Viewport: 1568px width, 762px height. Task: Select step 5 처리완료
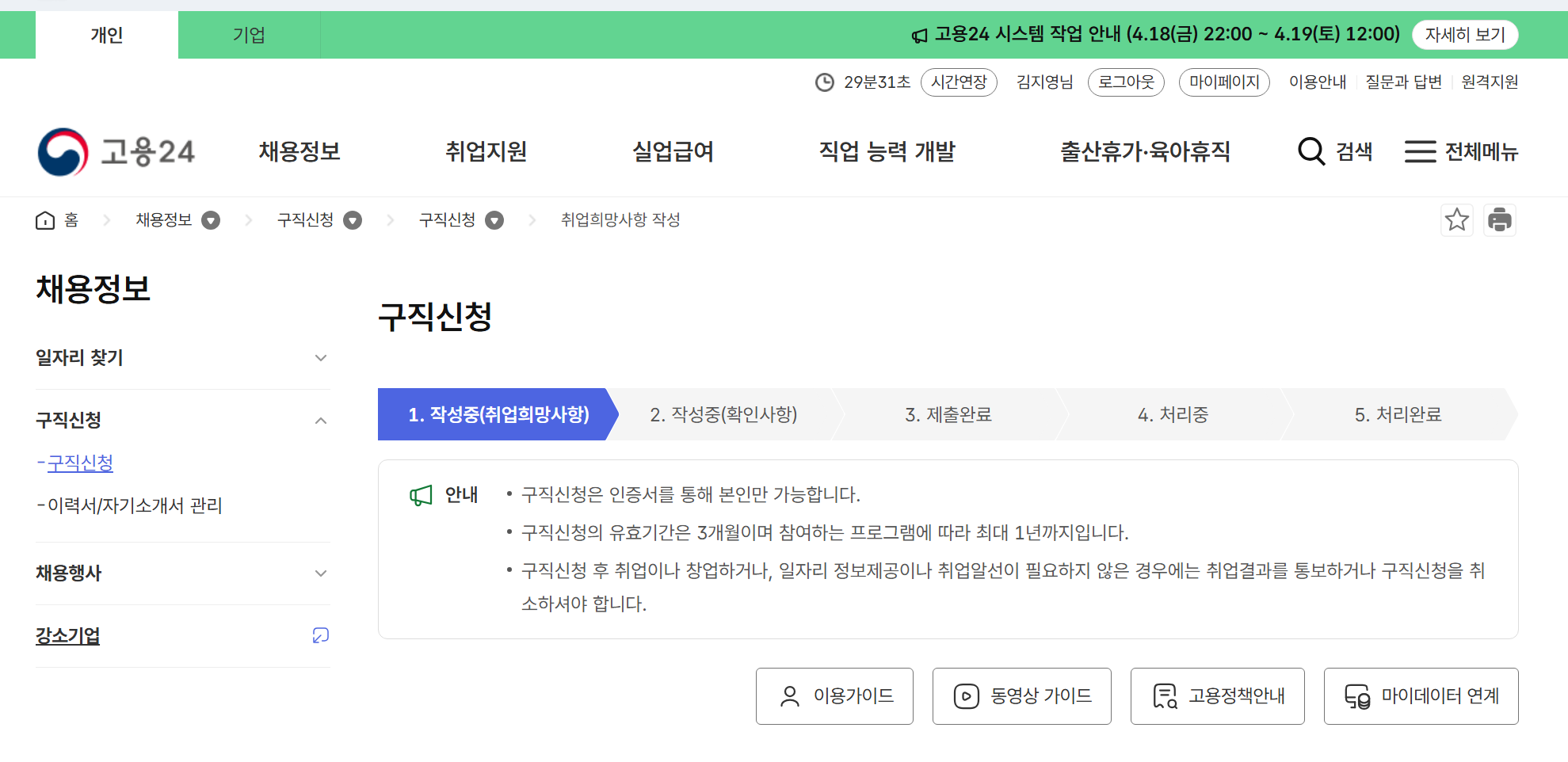click(x=1398, y=414)
